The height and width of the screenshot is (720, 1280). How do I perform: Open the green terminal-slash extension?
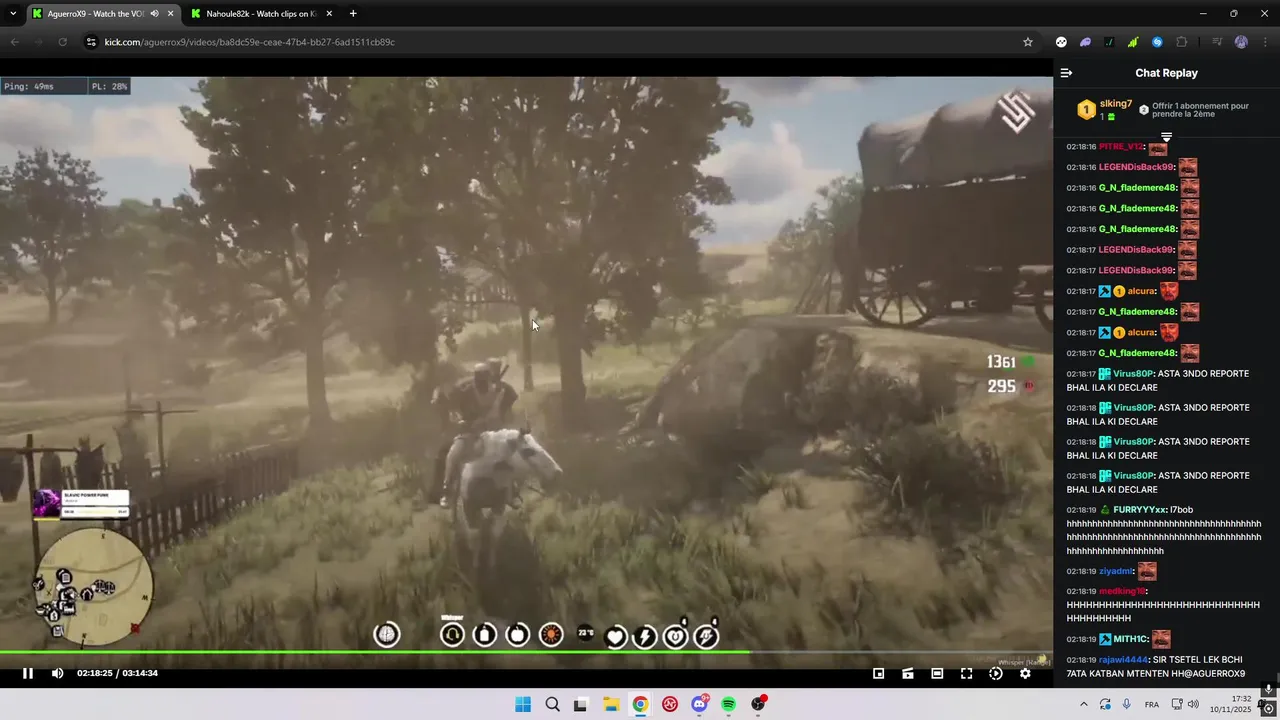pos(1109,42)
